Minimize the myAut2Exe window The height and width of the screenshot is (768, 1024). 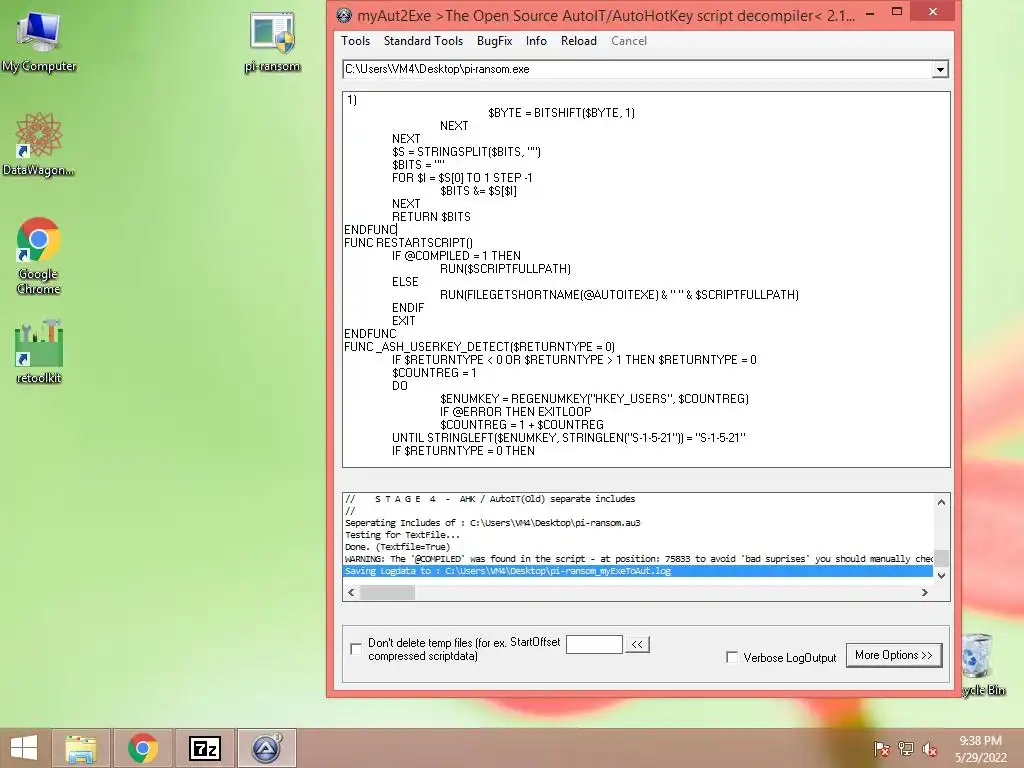pos(870,13)
